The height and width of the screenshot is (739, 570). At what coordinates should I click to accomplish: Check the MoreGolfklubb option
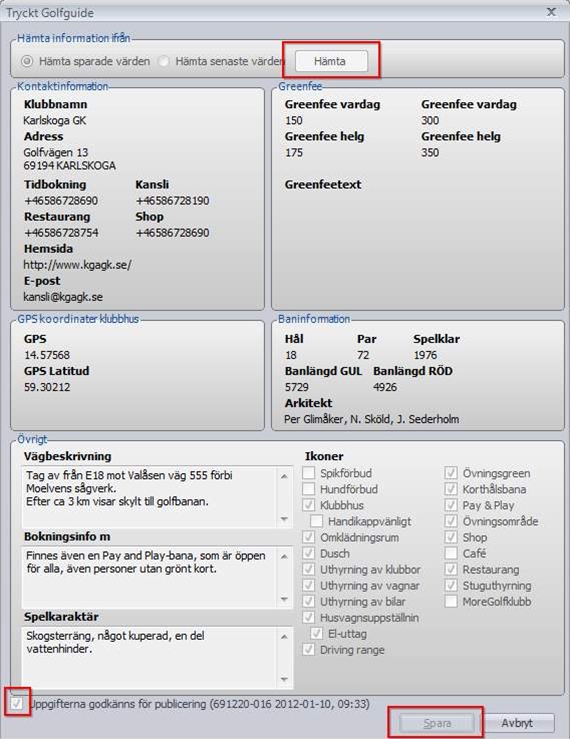[x=451, y=601]
